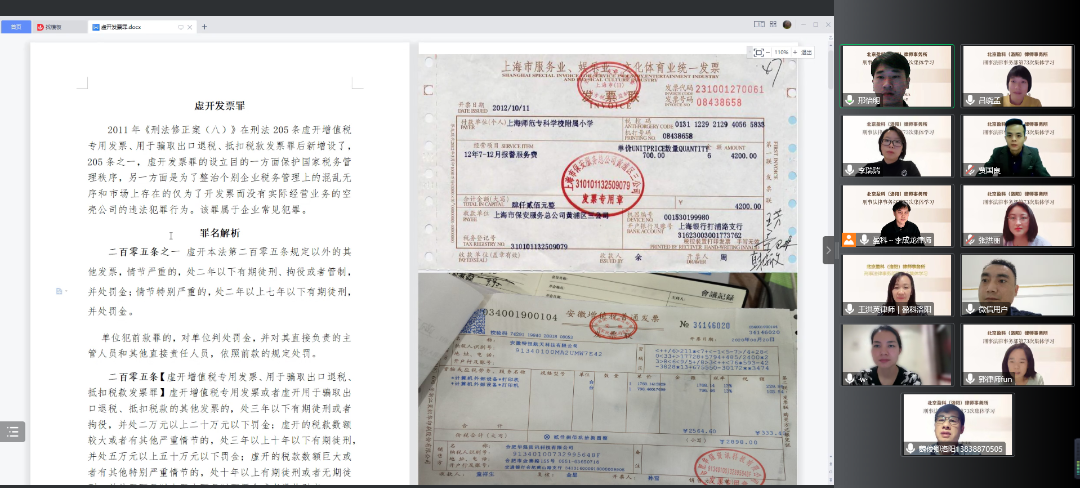Screen dimensions: 1080x488
Task: Collapse the participant video panel arrow
Action: click(829, 250)
